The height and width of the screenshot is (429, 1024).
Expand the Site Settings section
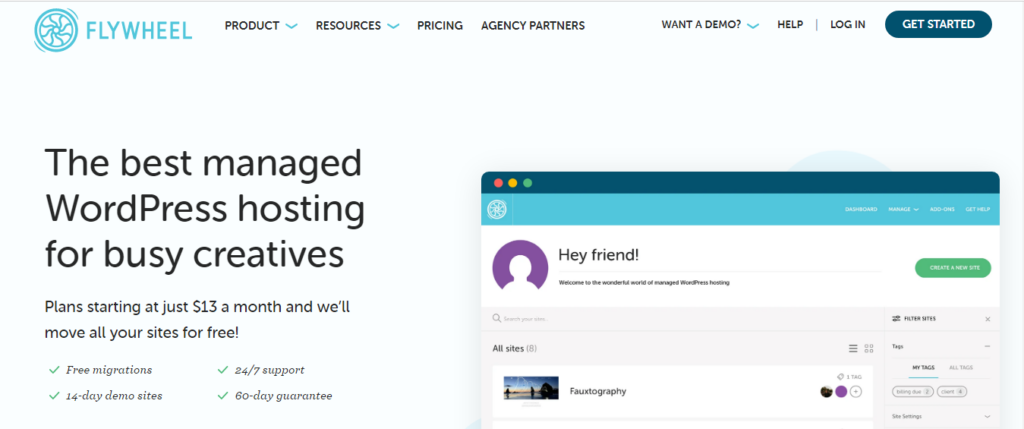[x=988, y=416]
